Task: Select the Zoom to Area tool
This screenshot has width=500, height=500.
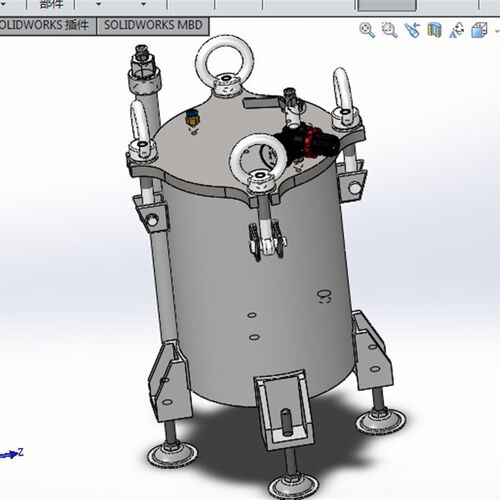Action: click(x=389, y=30)
